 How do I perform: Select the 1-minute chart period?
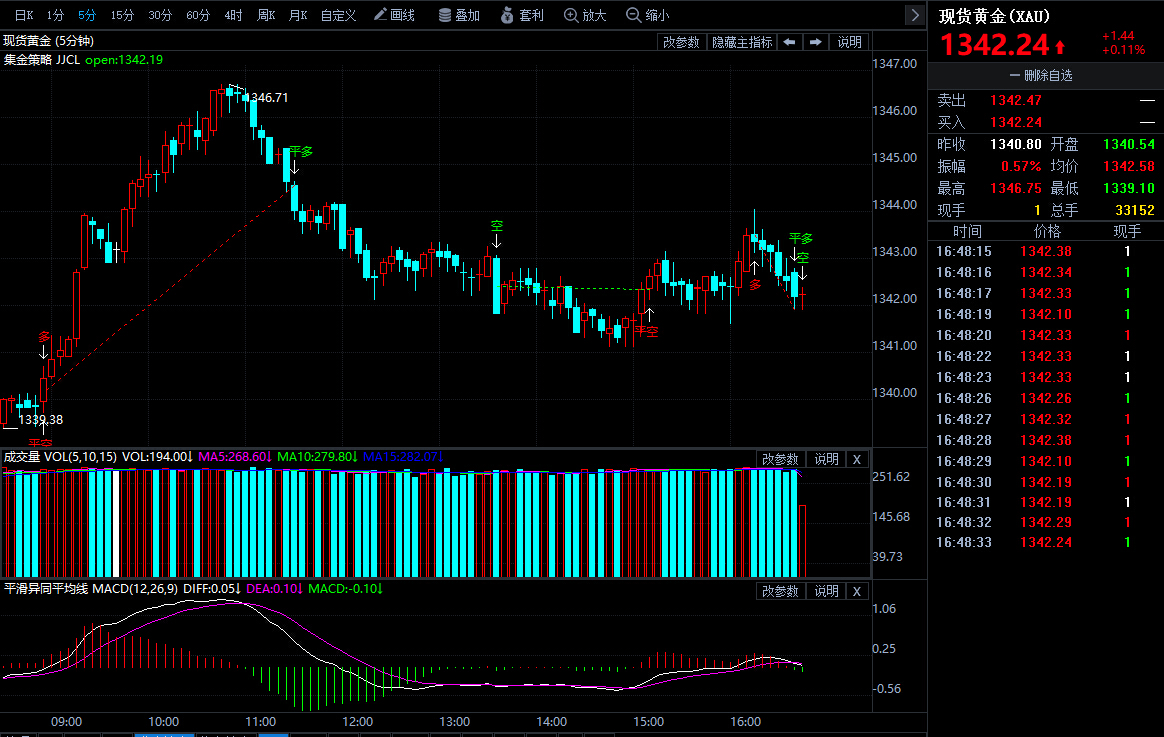55,15
